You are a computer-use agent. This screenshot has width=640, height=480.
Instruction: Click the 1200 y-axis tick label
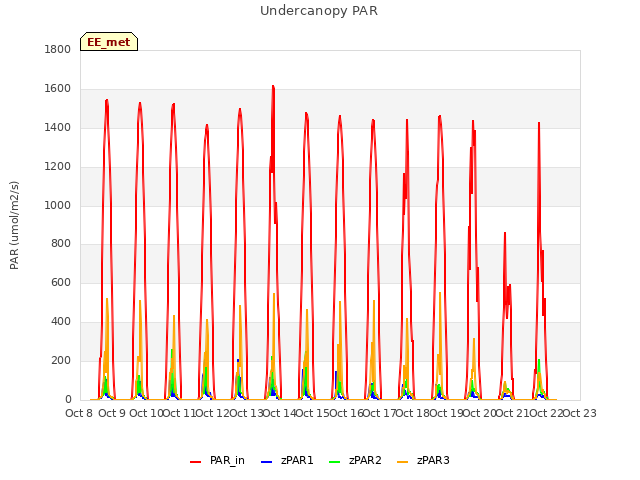tap(58, 167)
